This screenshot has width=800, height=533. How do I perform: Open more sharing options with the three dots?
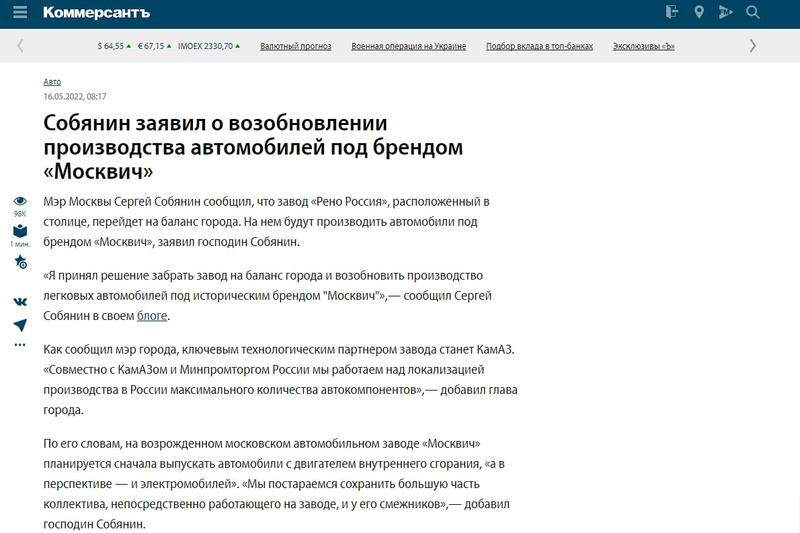click(20, 345)
